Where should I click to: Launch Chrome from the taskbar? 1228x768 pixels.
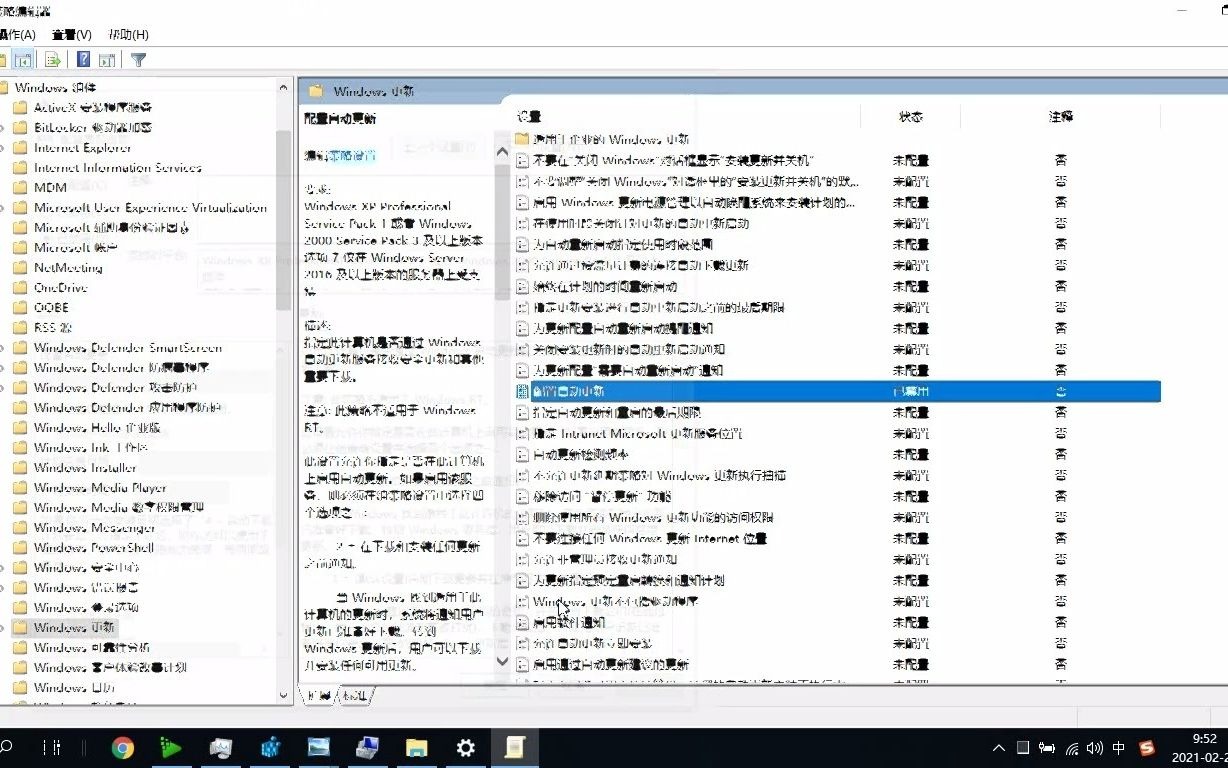coord(121,747)
